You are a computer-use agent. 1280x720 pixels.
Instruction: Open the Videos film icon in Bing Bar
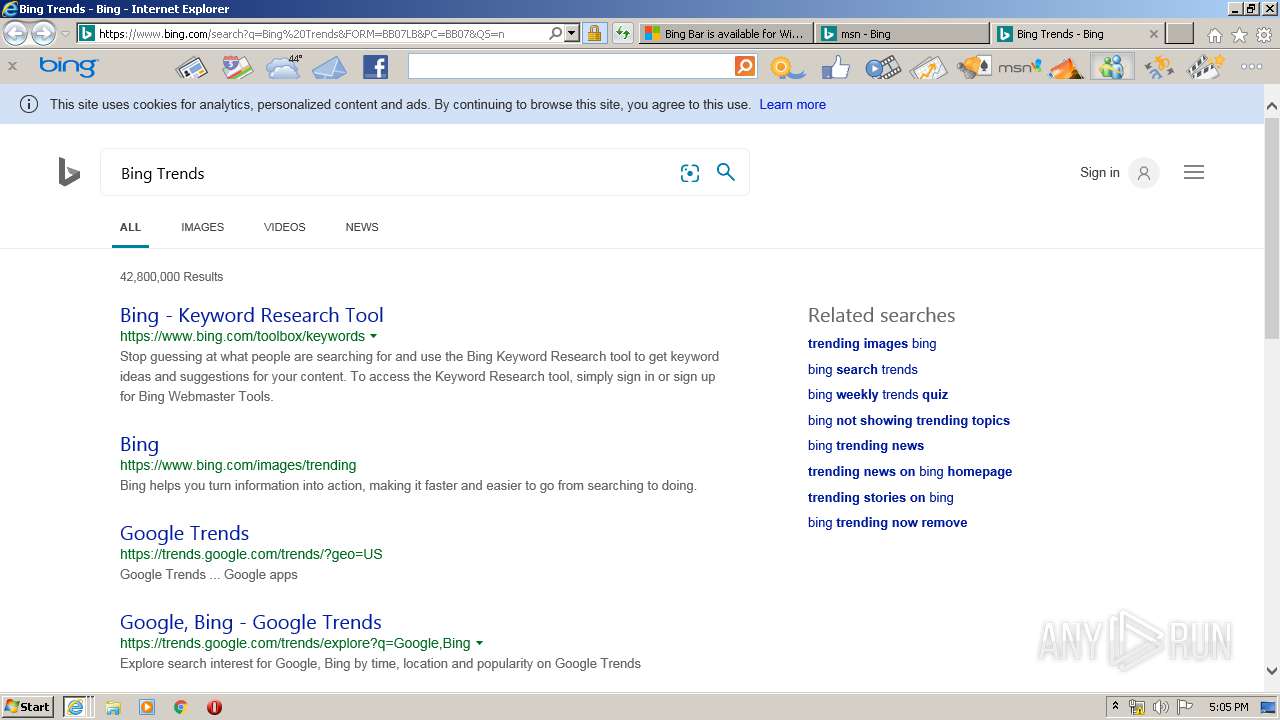pos(882,68)
